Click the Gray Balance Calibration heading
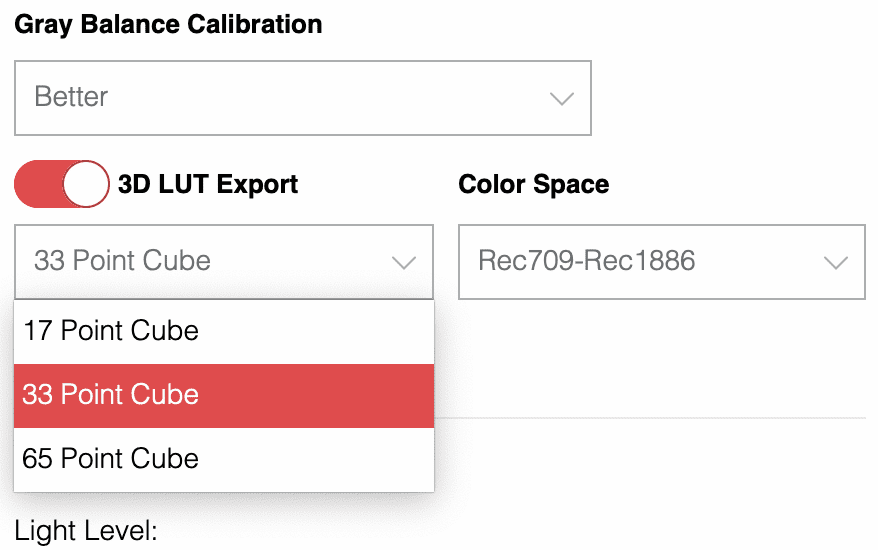878x550 pixels. (x=168, y=24)
